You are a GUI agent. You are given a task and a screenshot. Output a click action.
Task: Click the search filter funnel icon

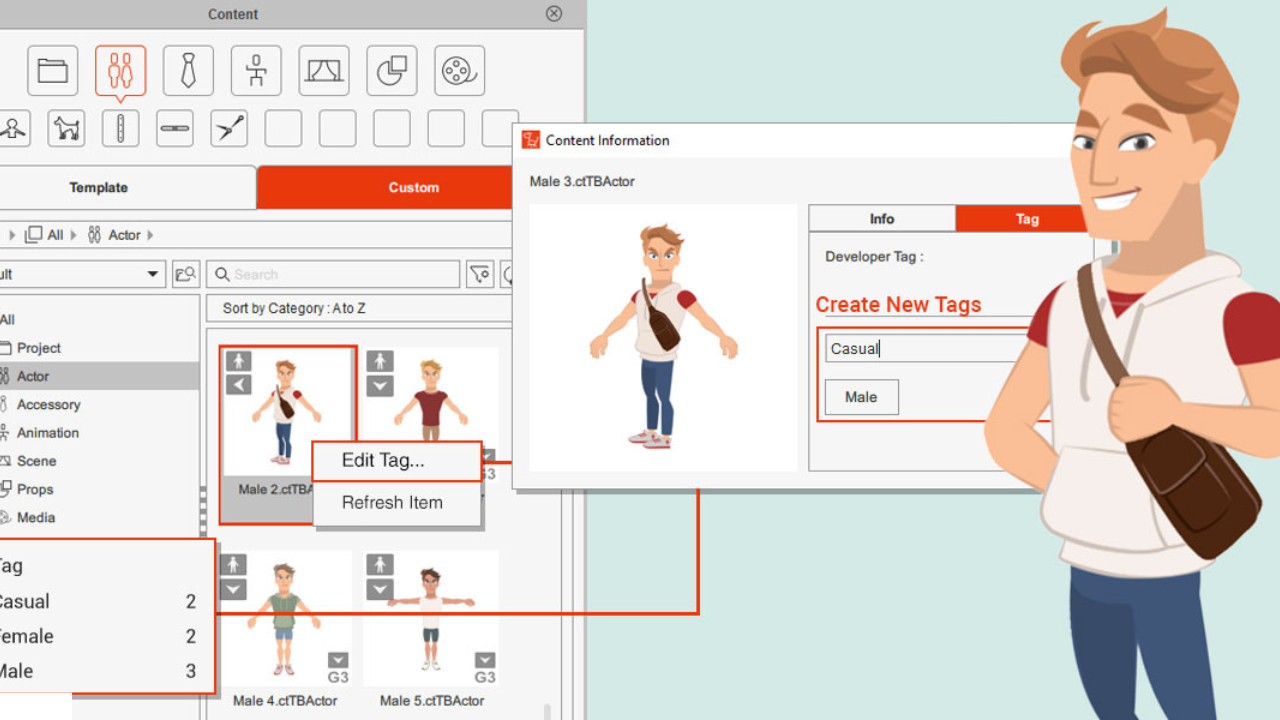coord(480,274)
